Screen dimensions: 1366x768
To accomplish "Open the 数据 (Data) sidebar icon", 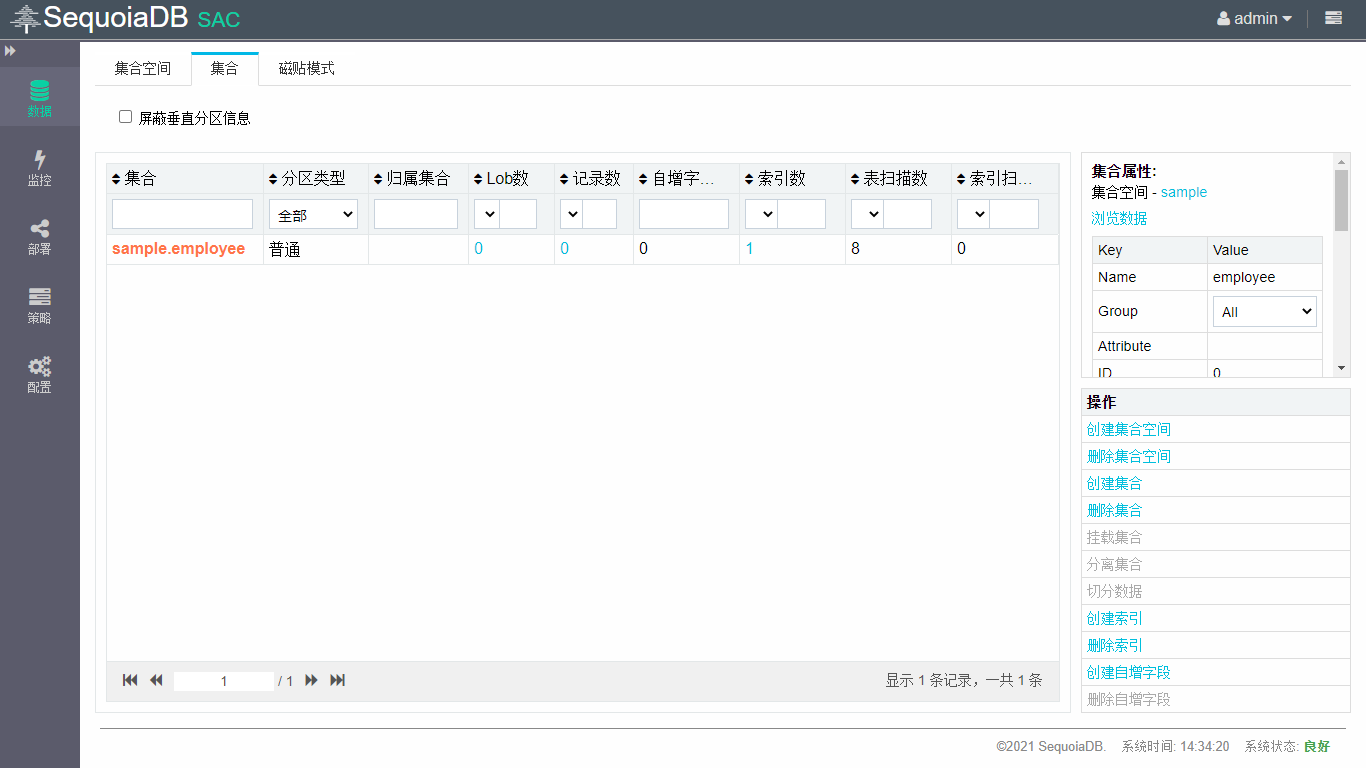I will coord(39,98).
